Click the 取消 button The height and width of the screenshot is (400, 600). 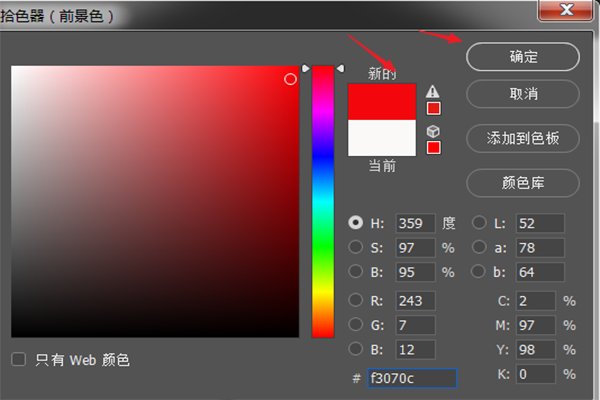[x=523, y=94]
